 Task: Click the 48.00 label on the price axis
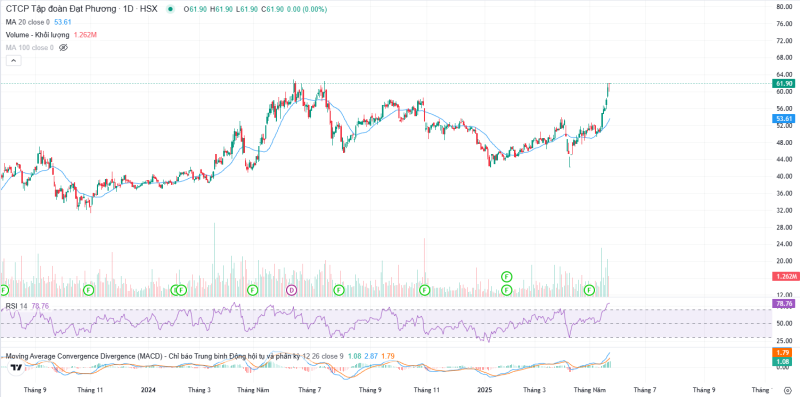coord(783,142)
